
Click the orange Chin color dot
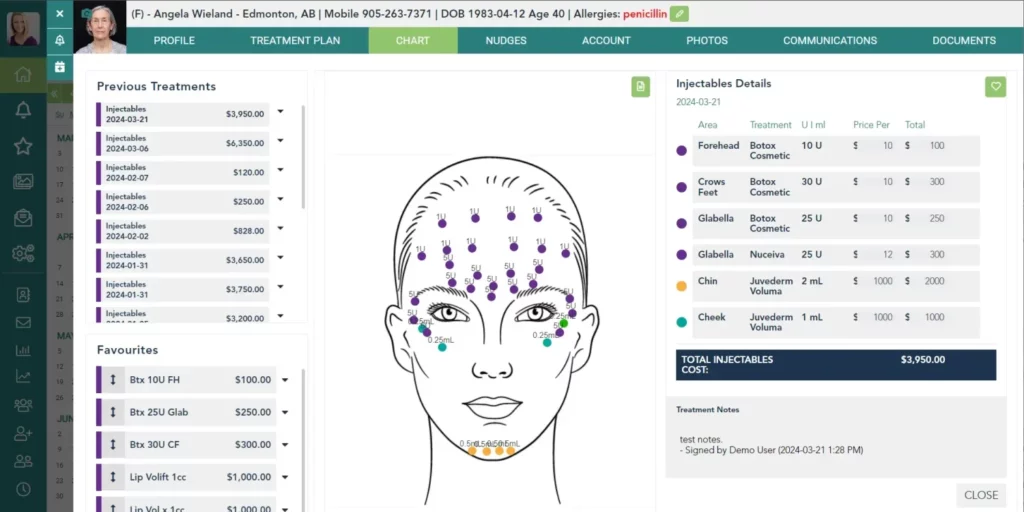681,286
